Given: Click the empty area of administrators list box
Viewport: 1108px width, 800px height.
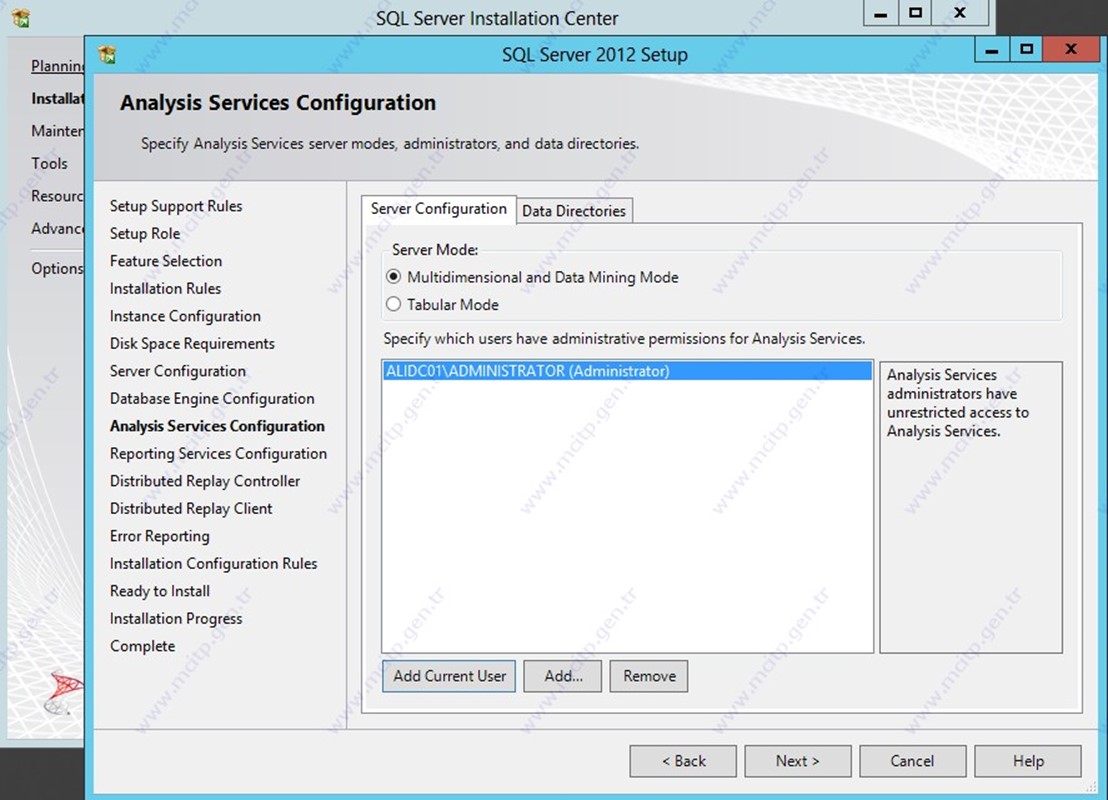Looking at the screenshot, I should (627, 516).
